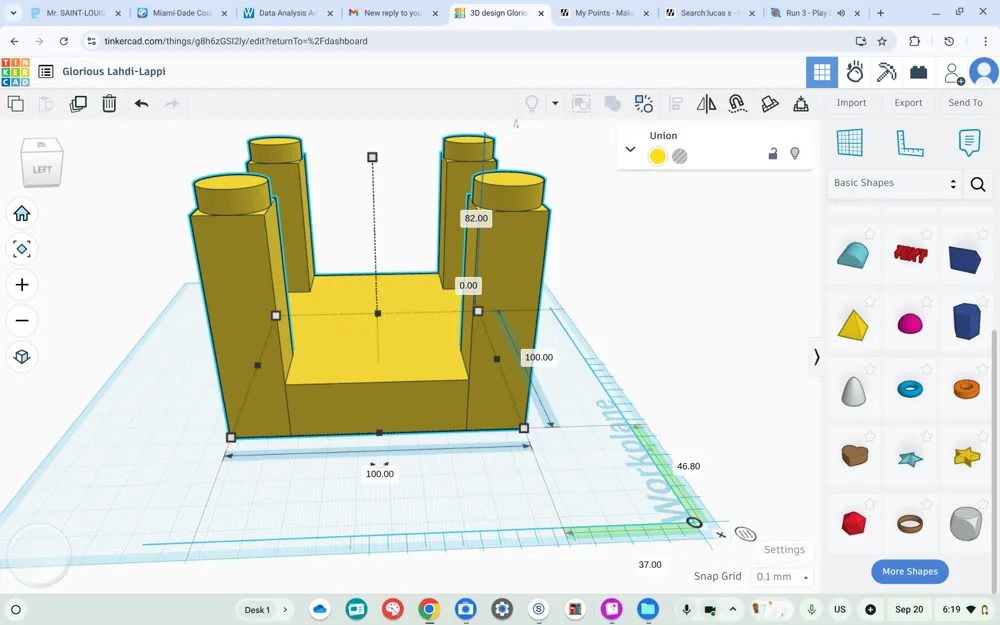
Task: Open workplane Settings
Action: [x=784, y=550]
